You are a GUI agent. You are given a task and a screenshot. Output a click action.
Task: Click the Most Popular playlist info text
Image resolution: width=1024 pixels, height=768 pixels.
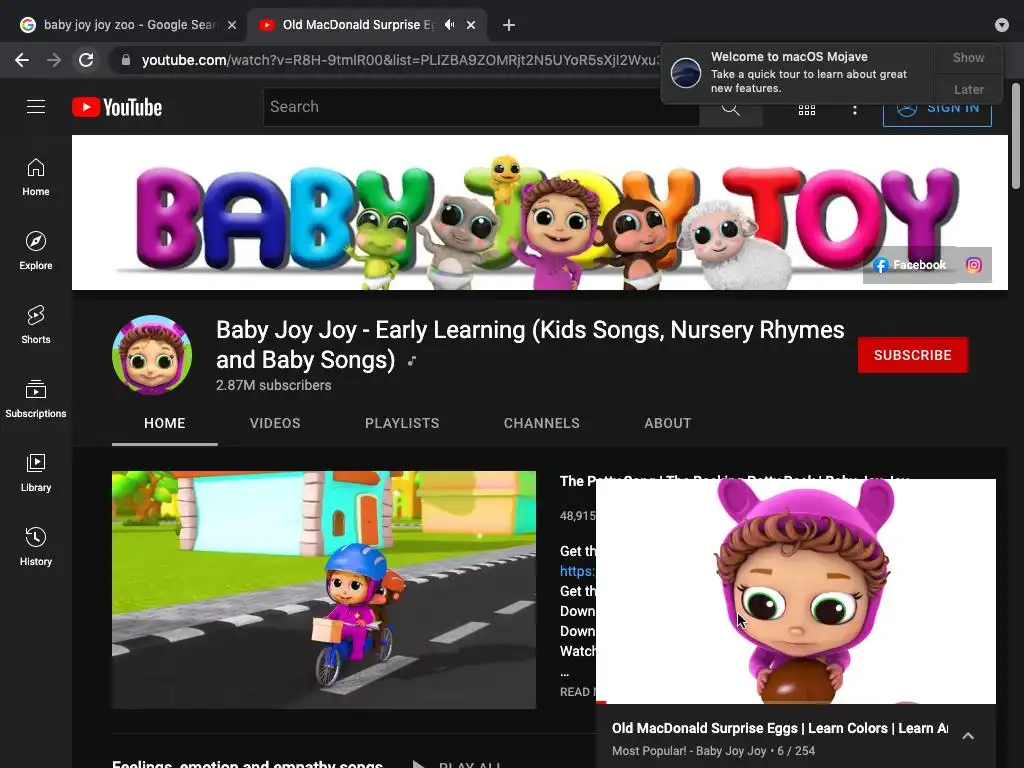pos(713,751)
